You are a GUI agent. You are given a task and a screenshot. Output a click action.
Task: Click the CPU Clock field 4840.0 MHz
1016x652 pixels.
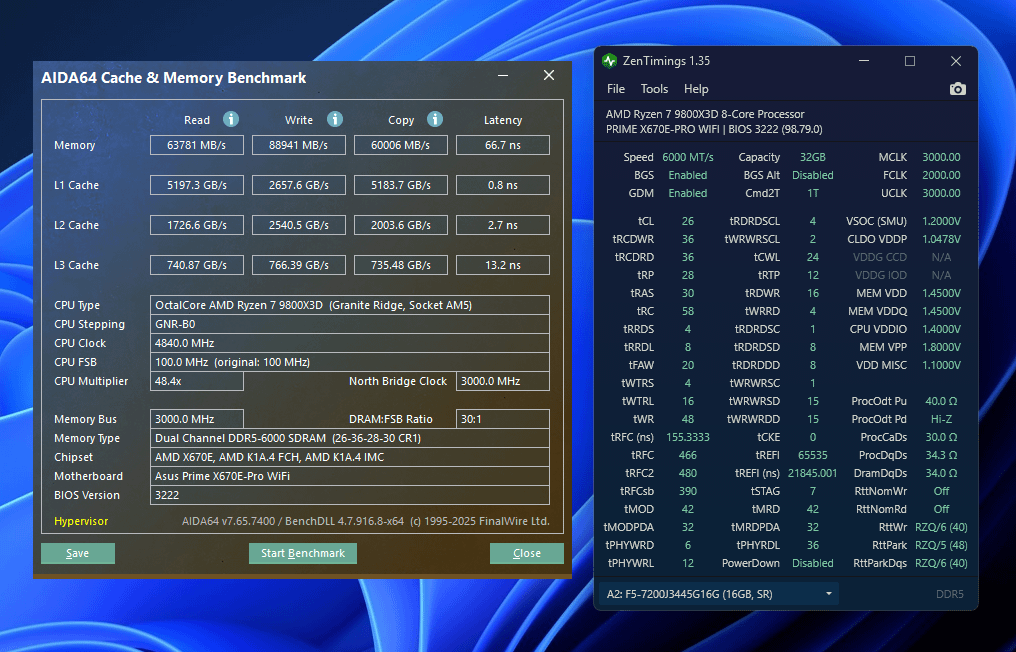[350, 343]
